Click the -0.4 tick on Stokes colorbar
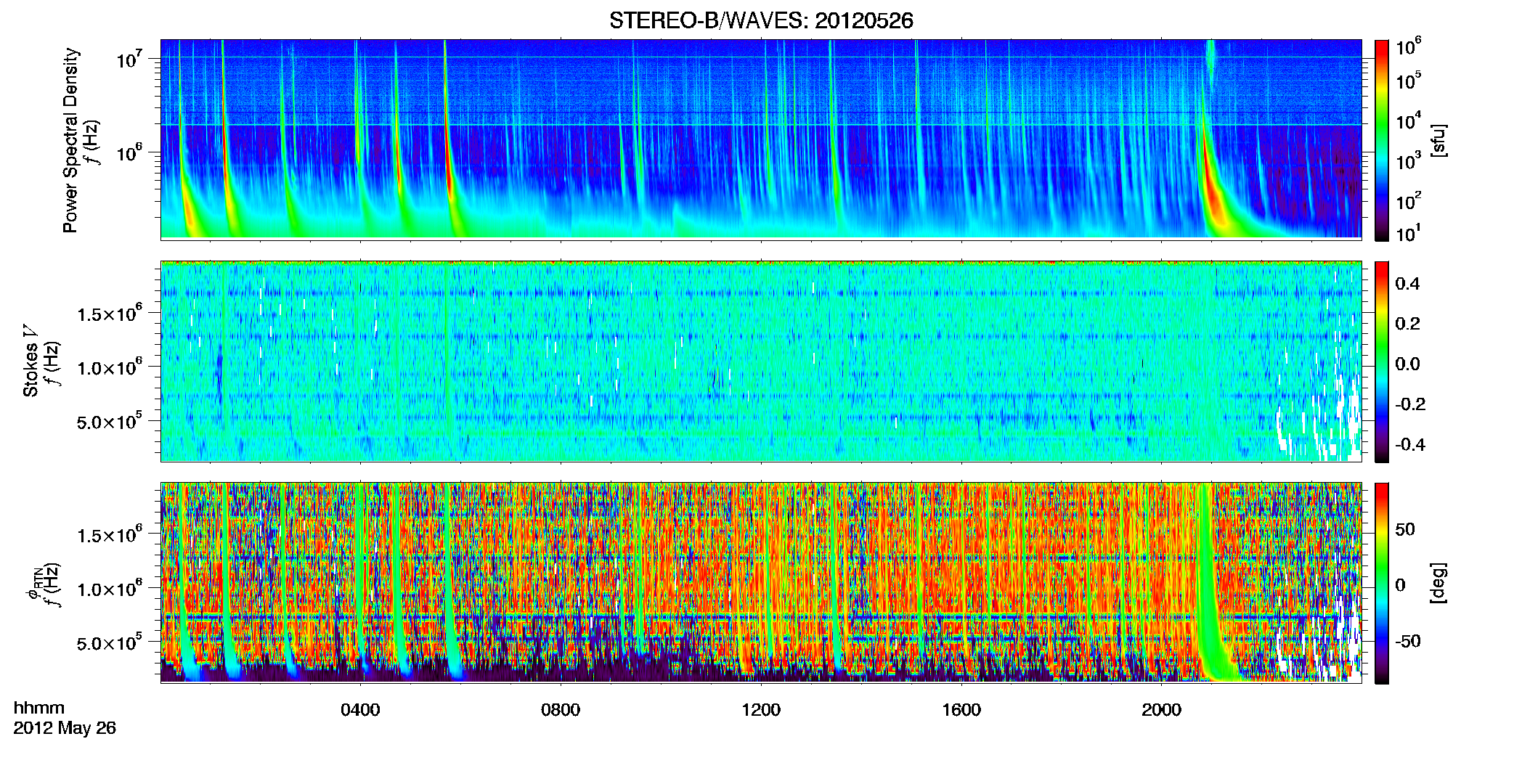1522x784 pixels. [1410, 444]
